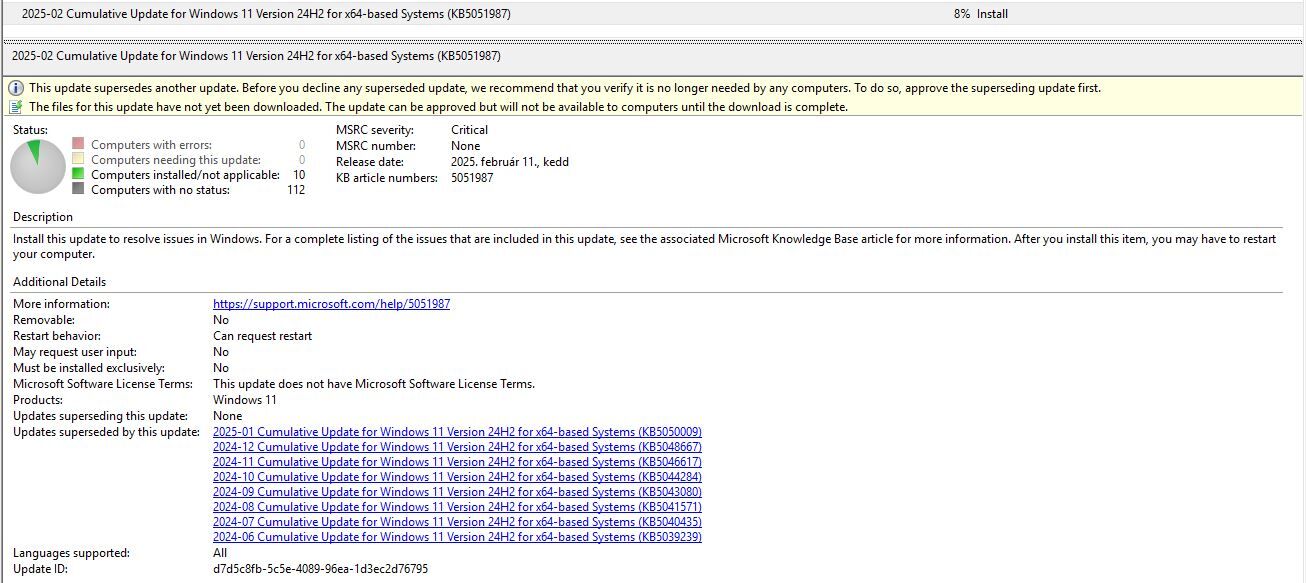Click the Update ID d7d5c8fb-5c5e-4089-96ea-1d3ec2d76795
1306x583 pixels.
coord(320,569)
